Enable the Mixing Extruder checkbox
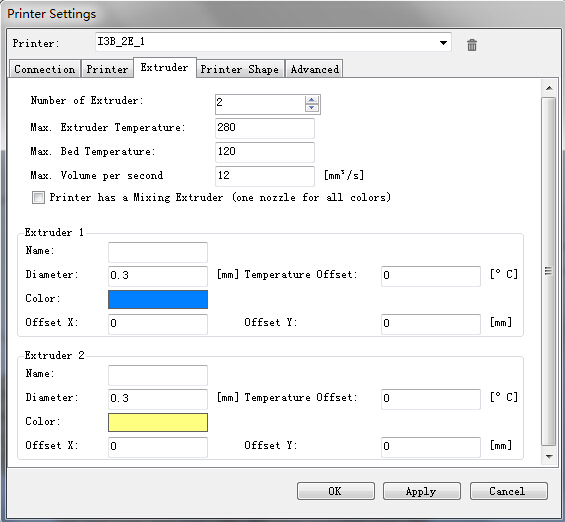This screenshot has width=565, height=522. (38, 197)
